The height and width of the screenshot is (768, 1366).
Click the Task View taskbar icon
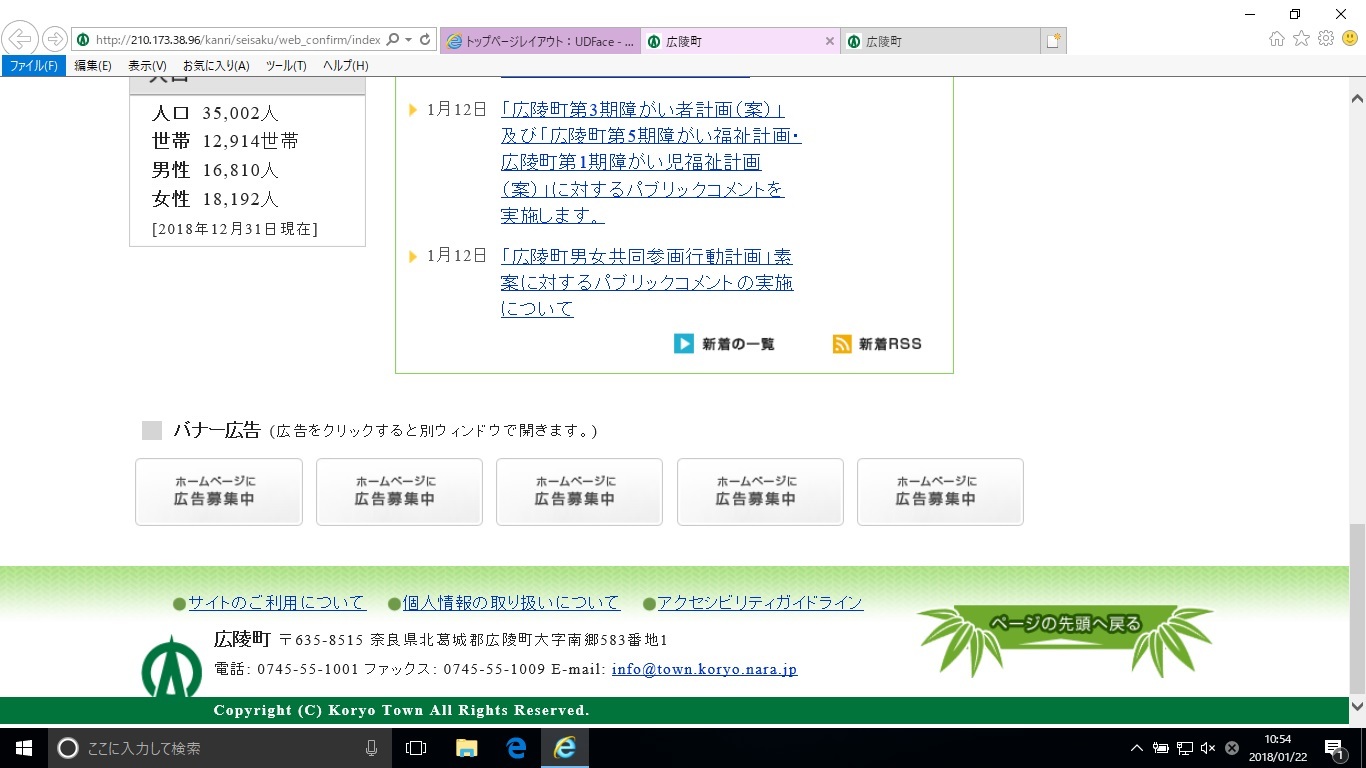(416, 748)
